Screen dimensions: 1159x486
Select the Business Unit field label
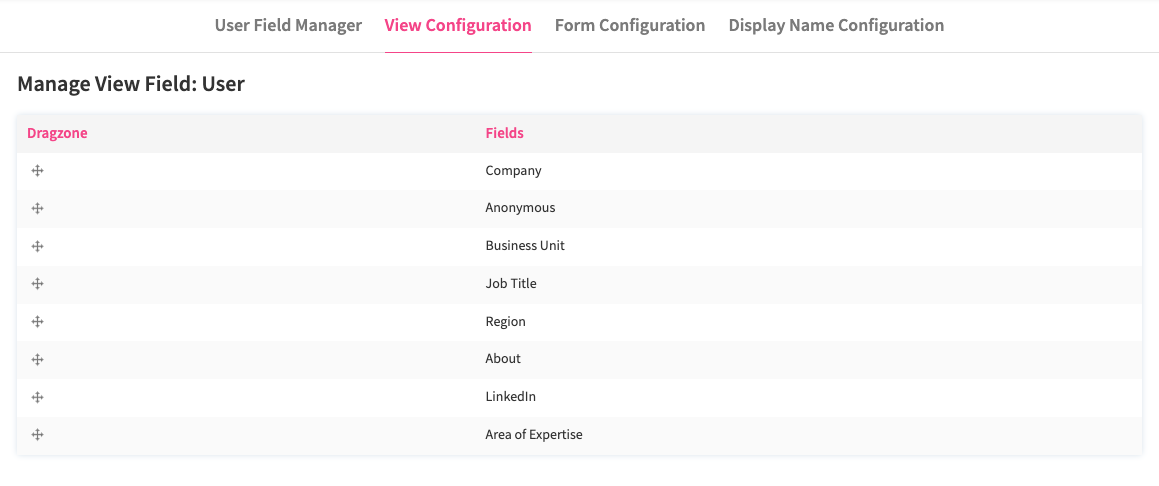pyautogui.click(x=525, y=246)
